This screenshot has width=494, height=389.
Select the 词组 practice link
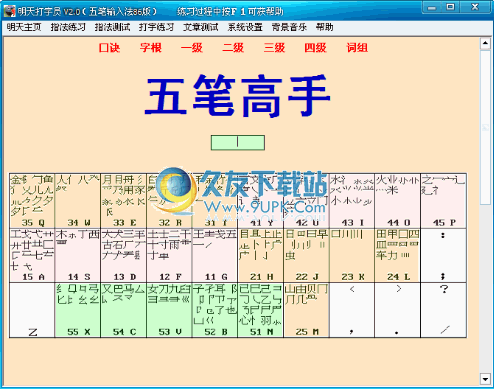pyautogui.click(x=357, y=48)
